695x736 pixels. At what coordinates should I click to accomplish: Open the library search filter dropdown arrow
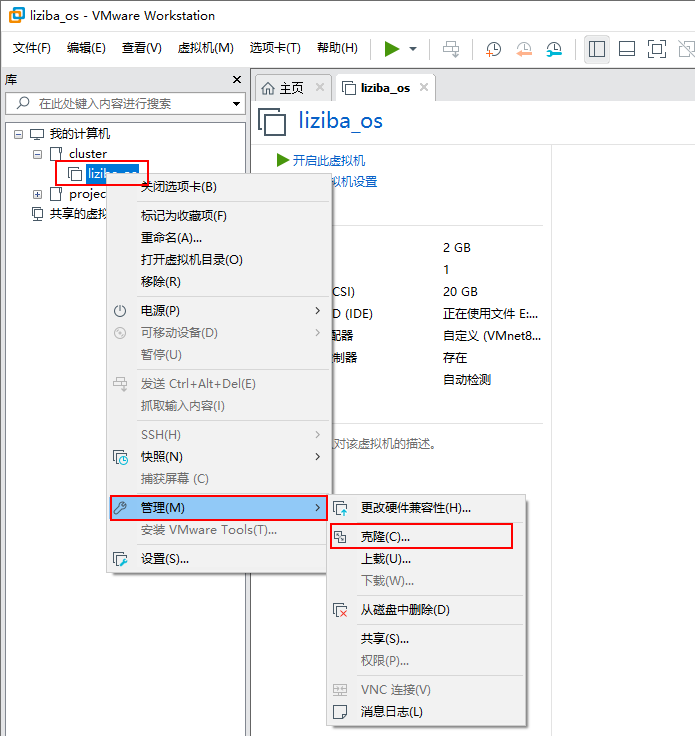(237, 104)
